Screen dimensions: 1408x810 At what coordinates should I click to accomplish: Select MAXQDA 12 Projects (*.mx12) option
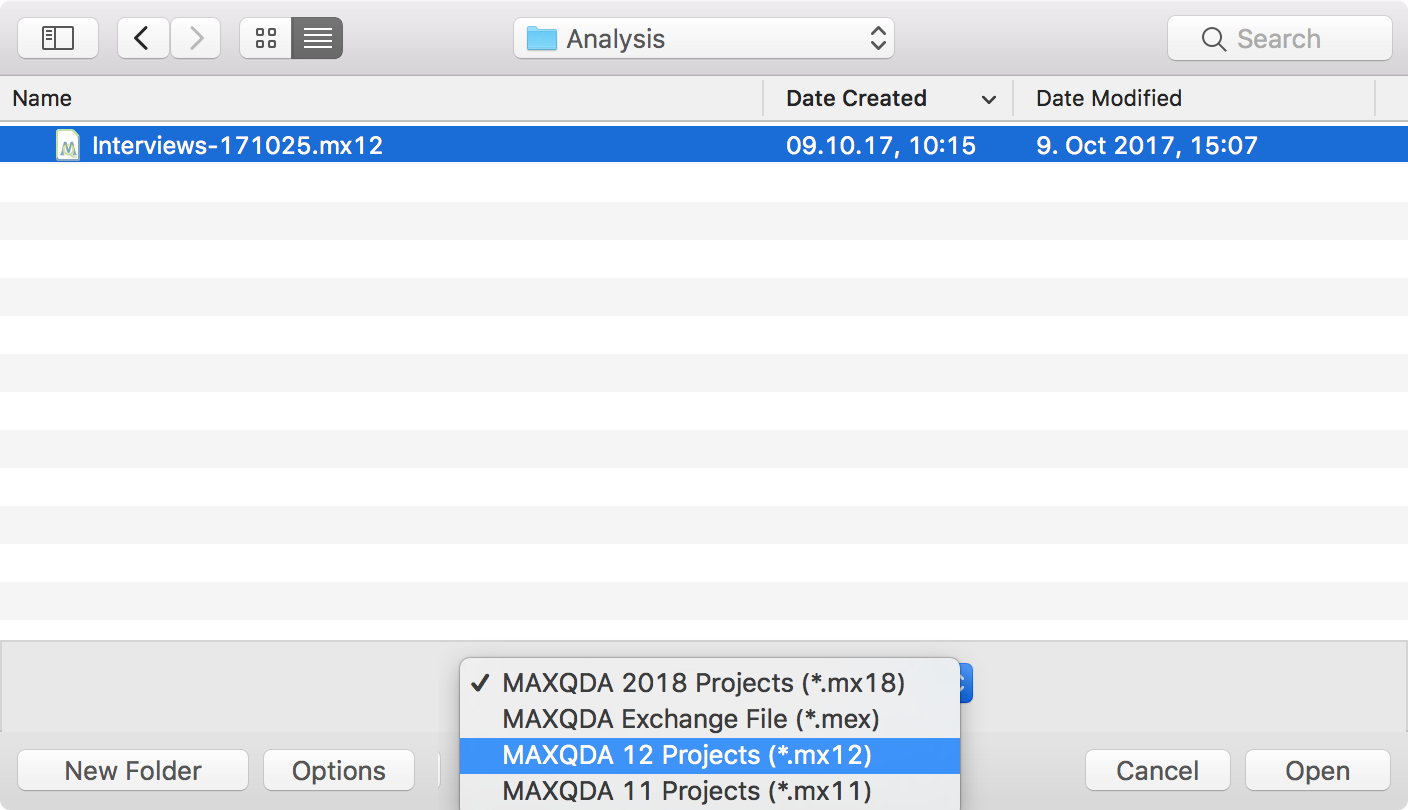point(686,755)
